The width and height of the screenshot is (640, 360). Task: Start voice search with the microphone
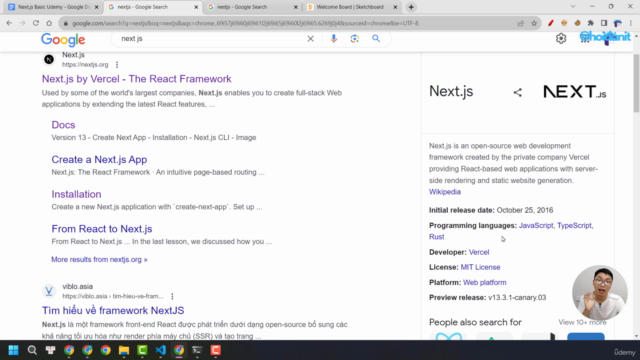(333, 39)
